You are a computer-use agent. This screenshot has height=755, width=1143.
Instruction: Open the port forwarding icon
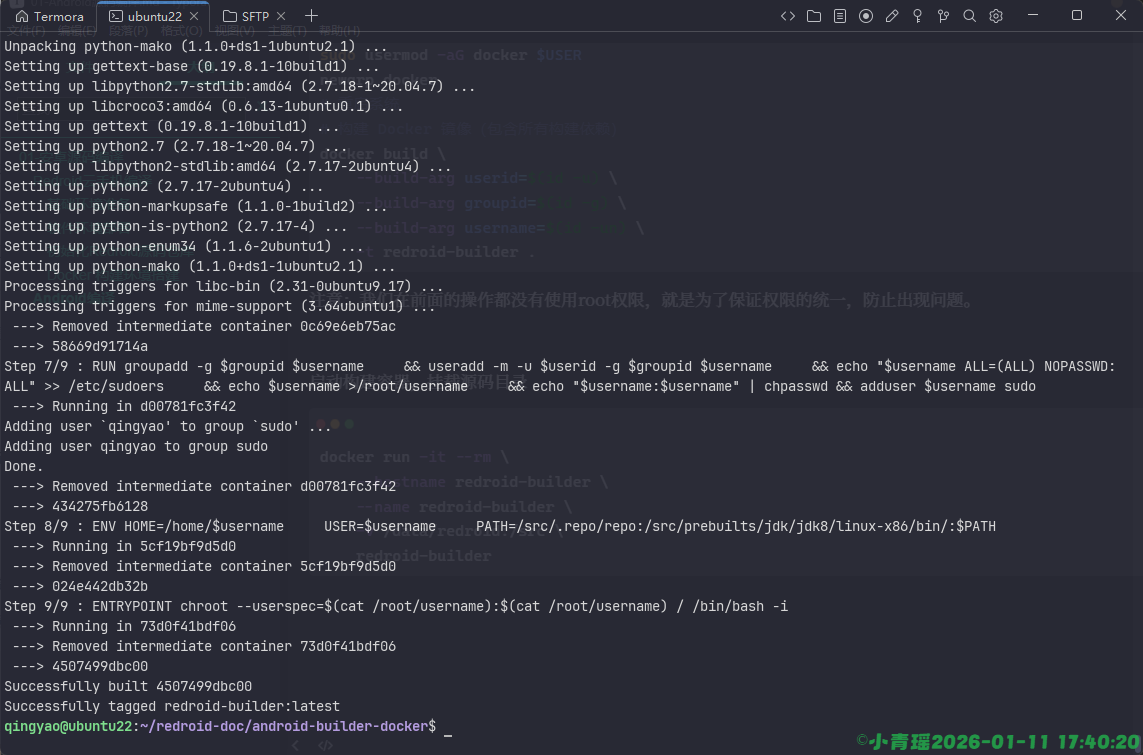pos(942,16)
